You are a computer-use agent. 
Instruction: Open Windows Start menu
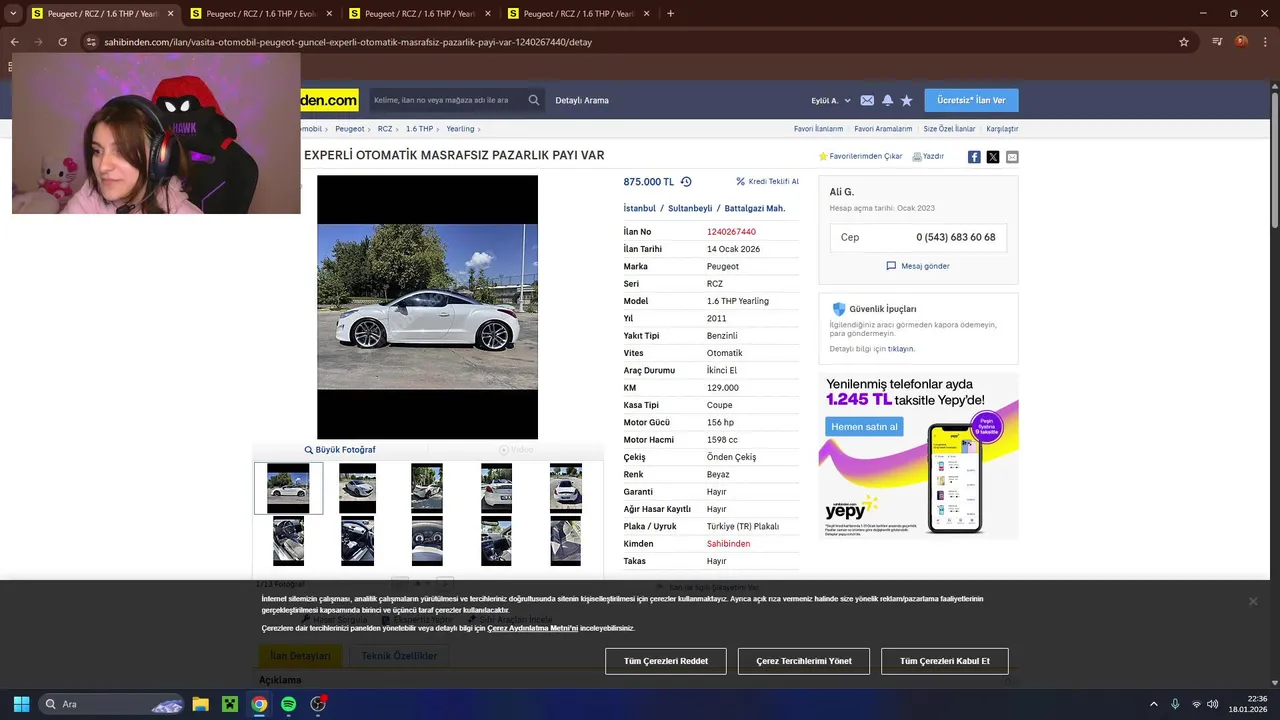tap(21, 704)
